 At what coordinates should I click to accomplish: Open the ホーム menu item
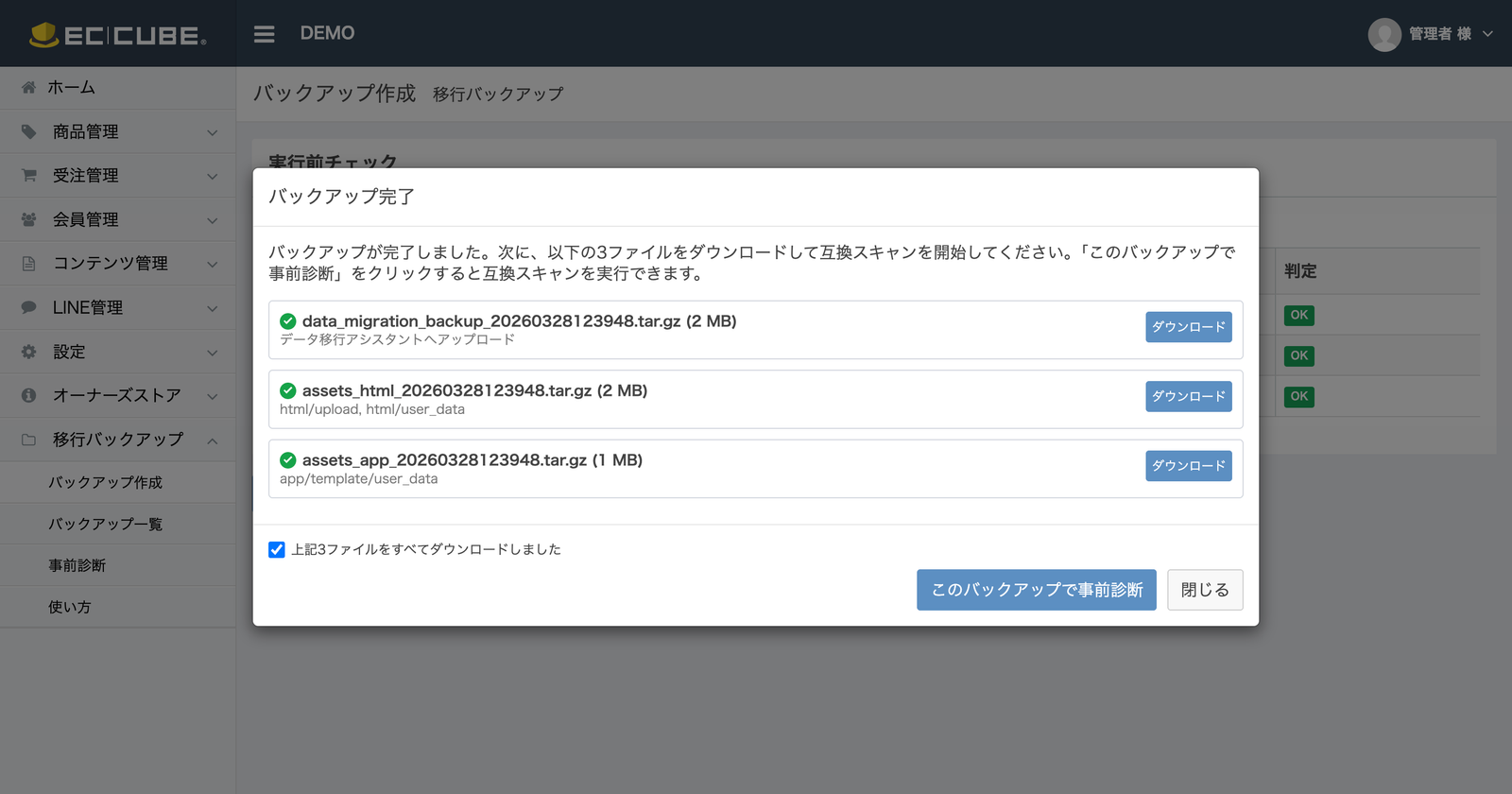[x=117, y=87]
